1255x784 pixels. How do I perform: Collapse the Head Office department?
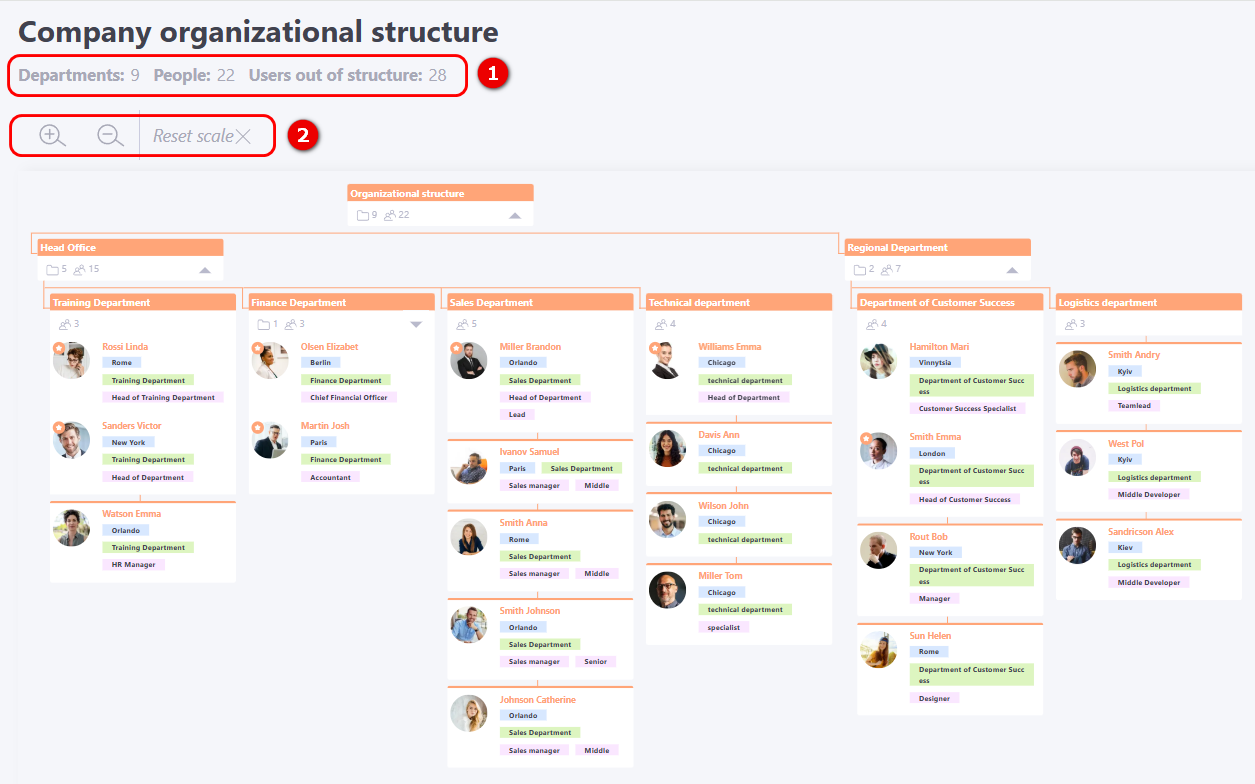pyautogui.click(x=205, y=270)
